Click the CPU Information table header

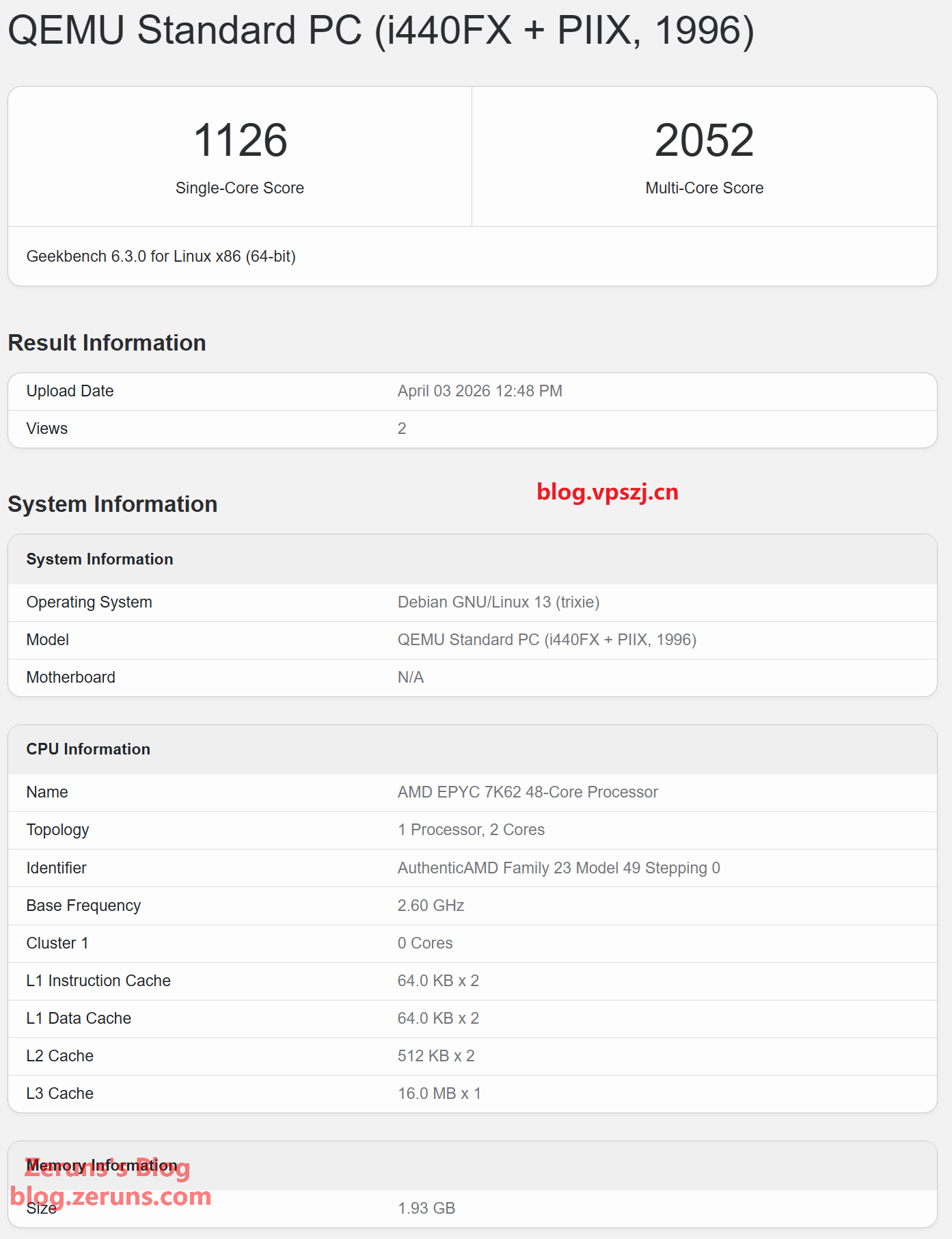click(88, 749)
